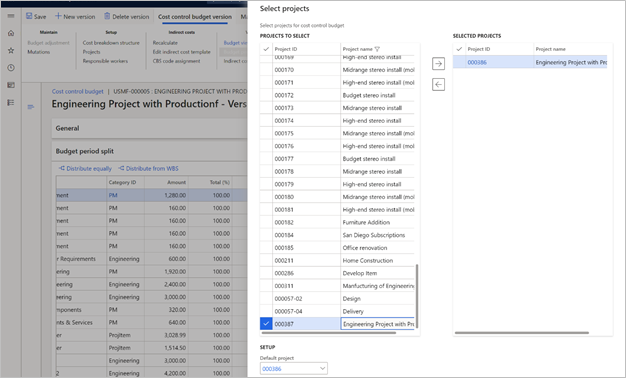Click project ID 000311 cell
Viewport: 626px width, 378px height.
[307, 286]
